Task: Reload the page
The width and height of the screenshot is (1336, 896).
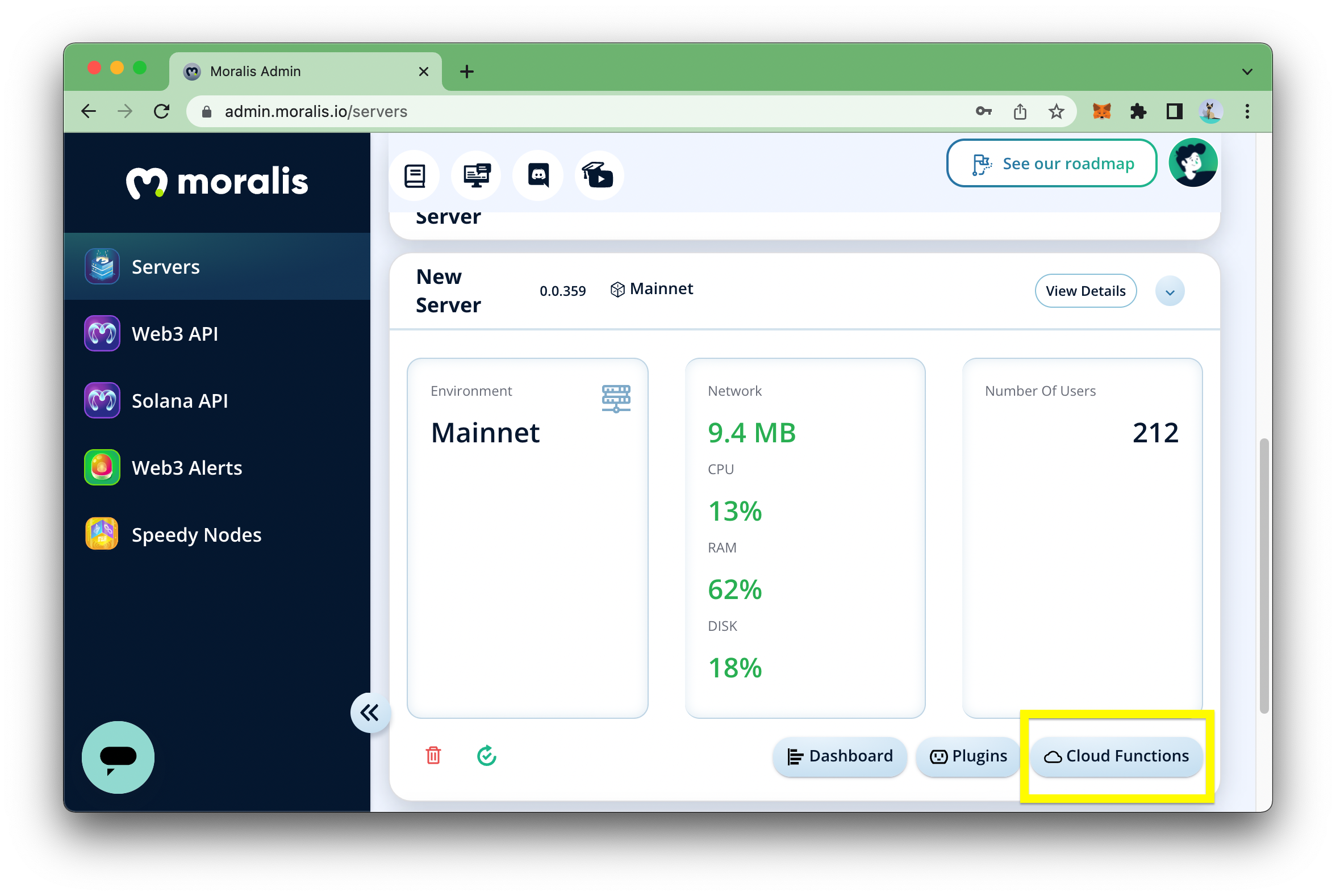Action: point(162,111)
